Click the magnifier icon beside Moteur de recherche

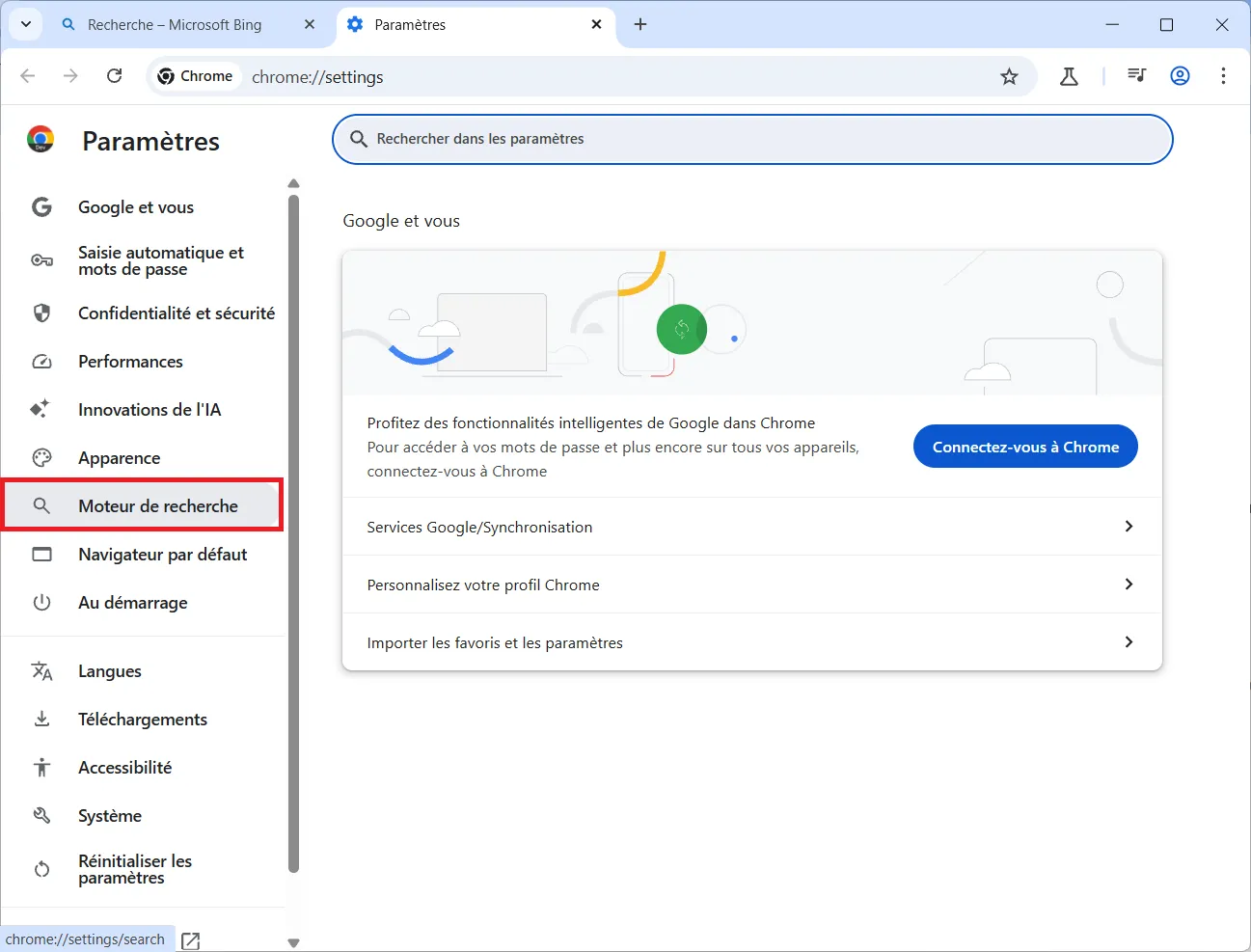(x=41, y=505)
